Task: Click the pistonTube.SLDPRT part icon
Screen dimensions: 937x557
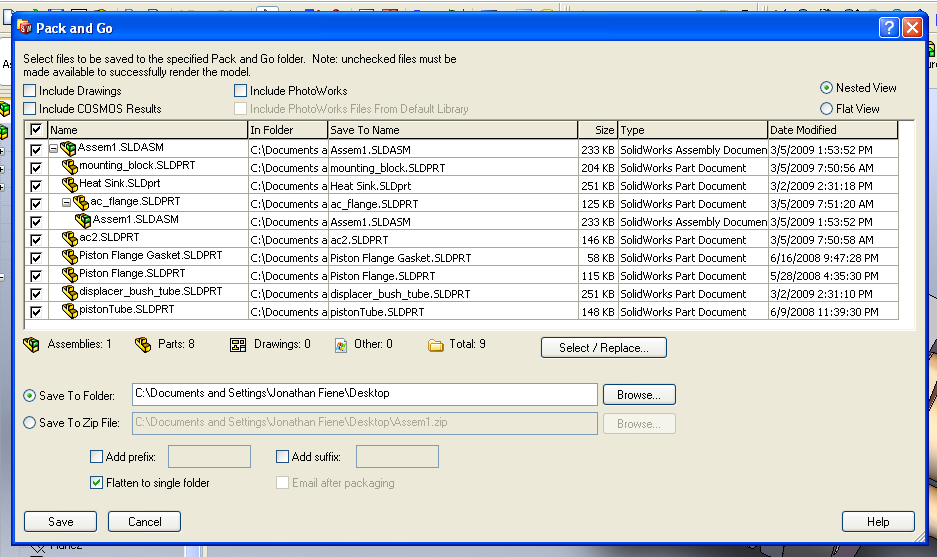Action: 69,310
